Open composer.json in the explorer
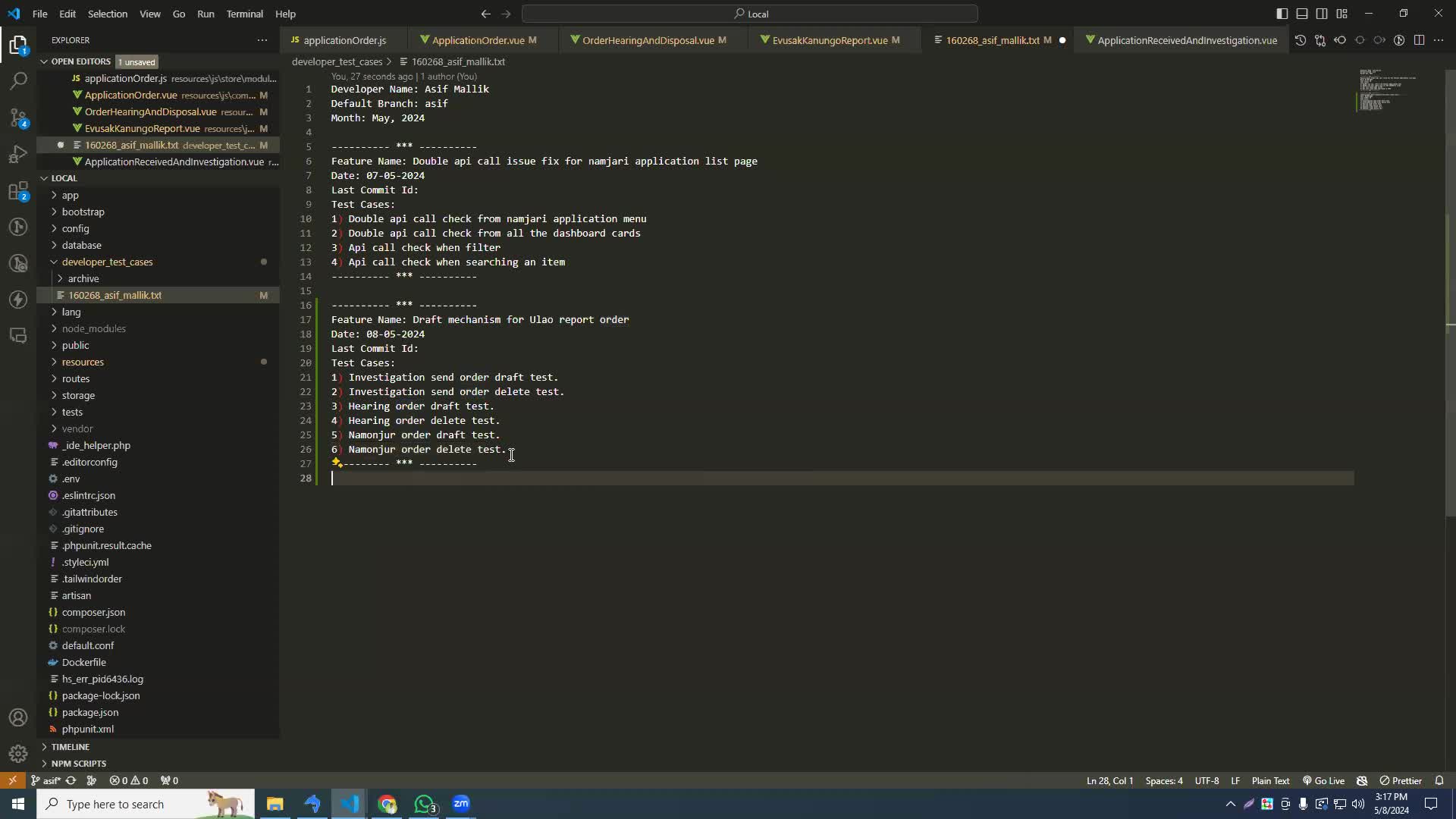 (93, 612)
